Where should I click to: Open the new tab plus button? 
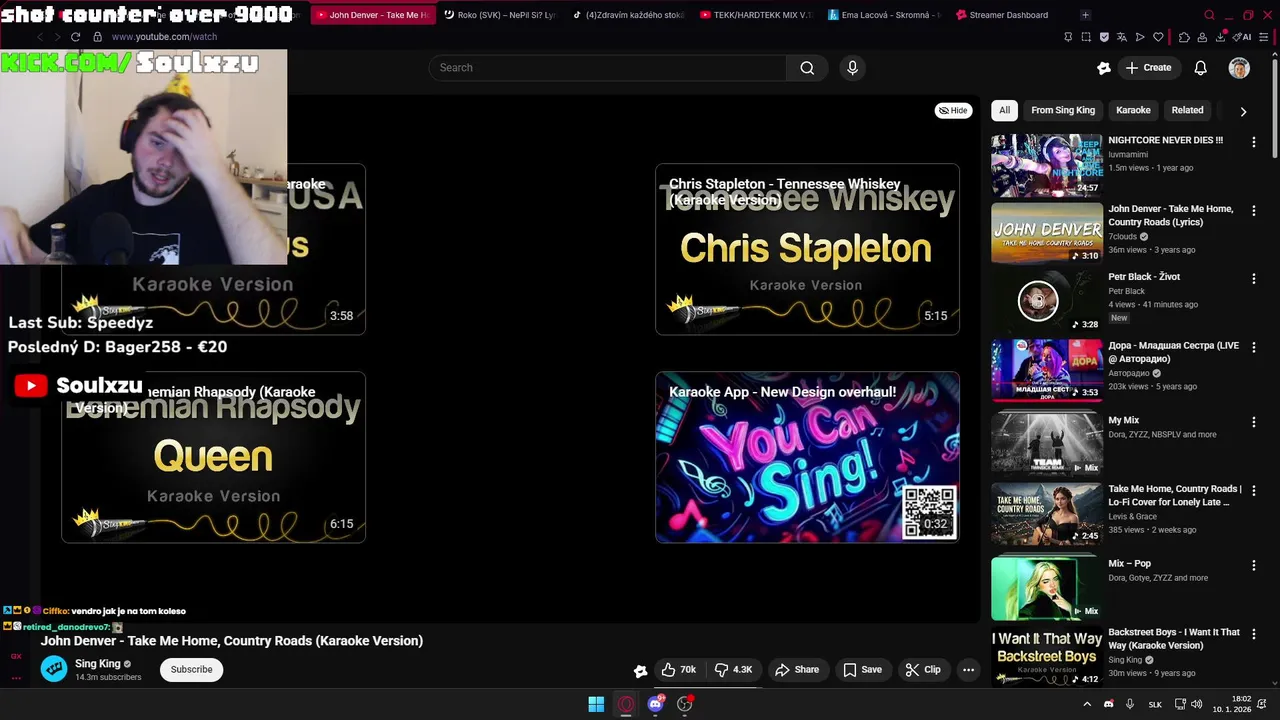(x=1085, y=15)
